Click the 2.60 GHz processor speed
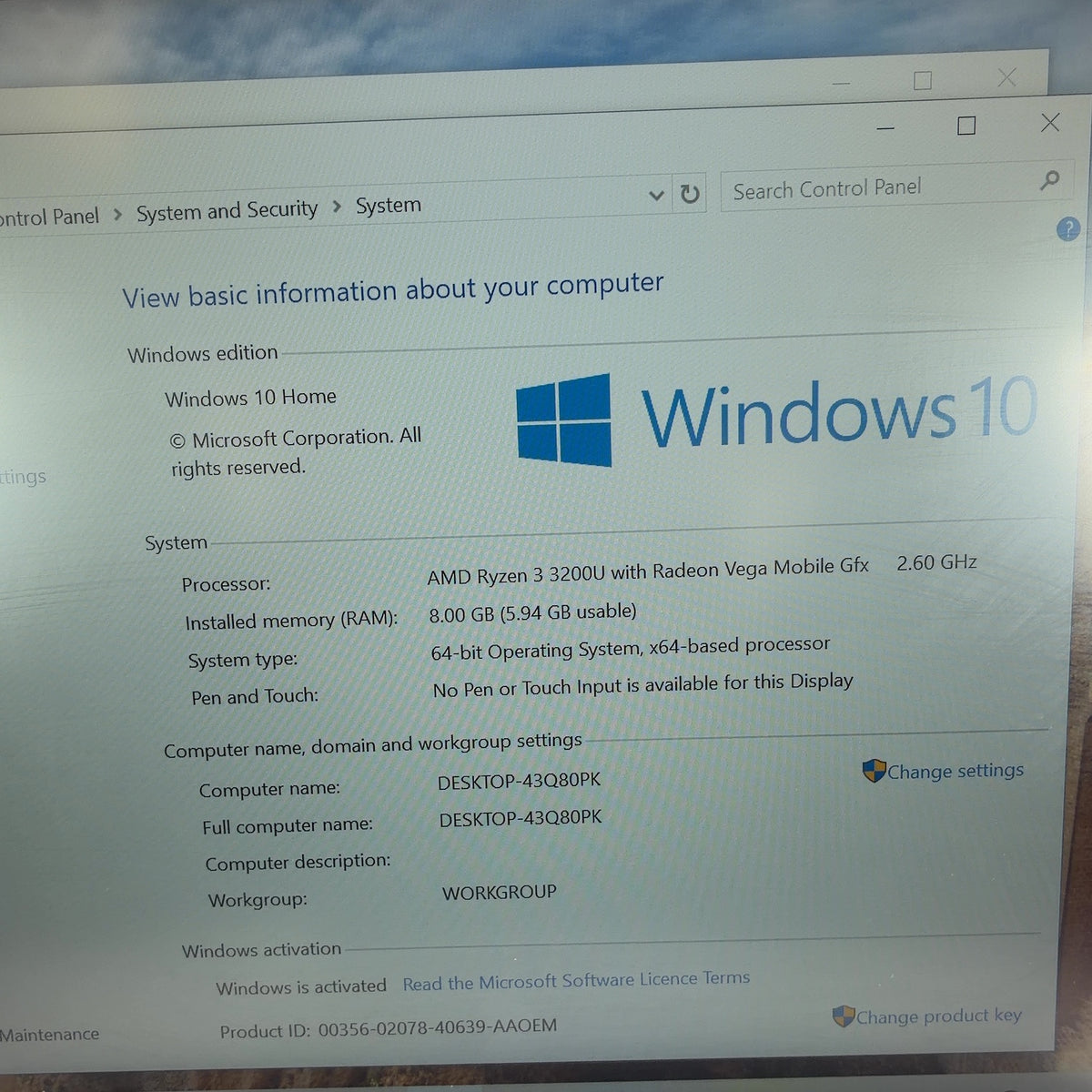This screenshot has width=1092, height=1092. click(936, 562)
